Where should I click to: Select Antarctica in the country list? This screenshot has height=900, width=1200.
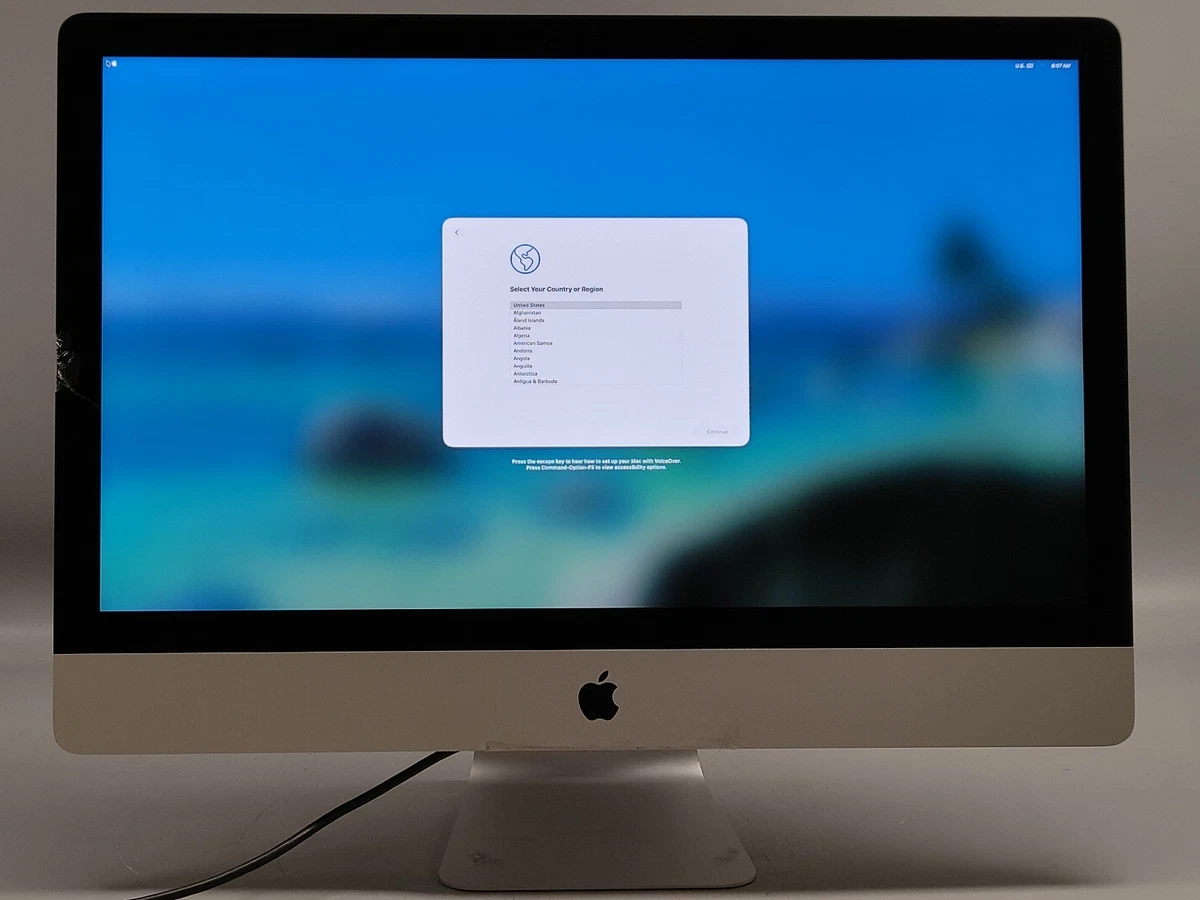[x=596, y=374]
